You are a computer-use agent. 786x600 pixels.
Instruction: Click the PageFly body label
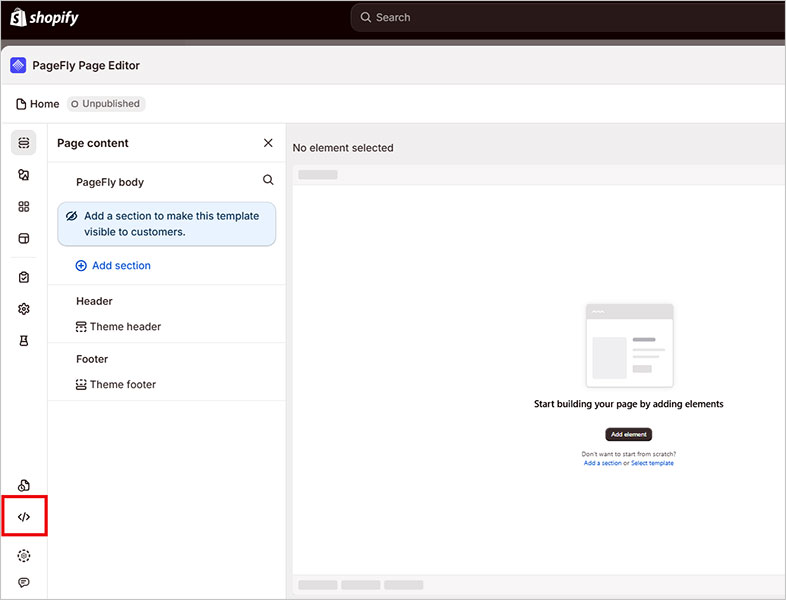(110, 182)
